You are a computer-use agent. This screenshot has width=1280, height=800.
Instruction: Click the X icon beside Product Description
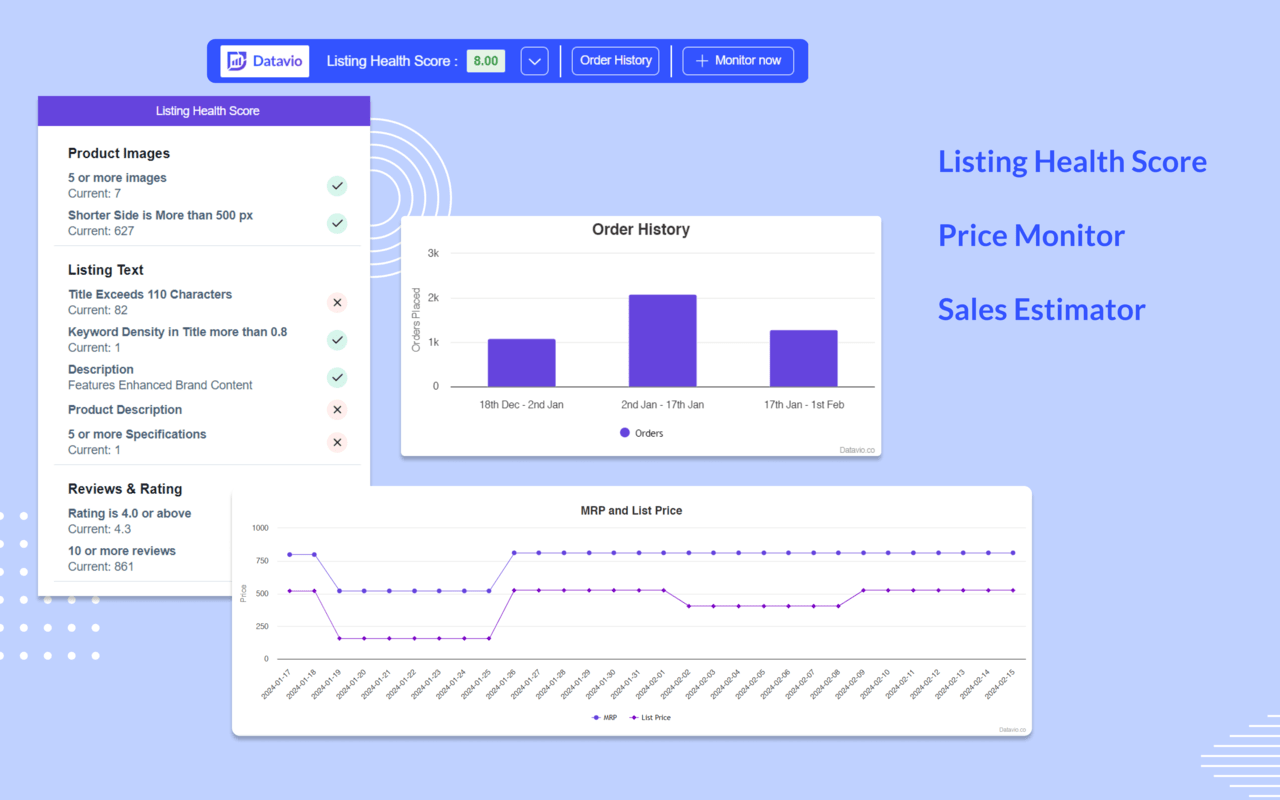point(337,409)
